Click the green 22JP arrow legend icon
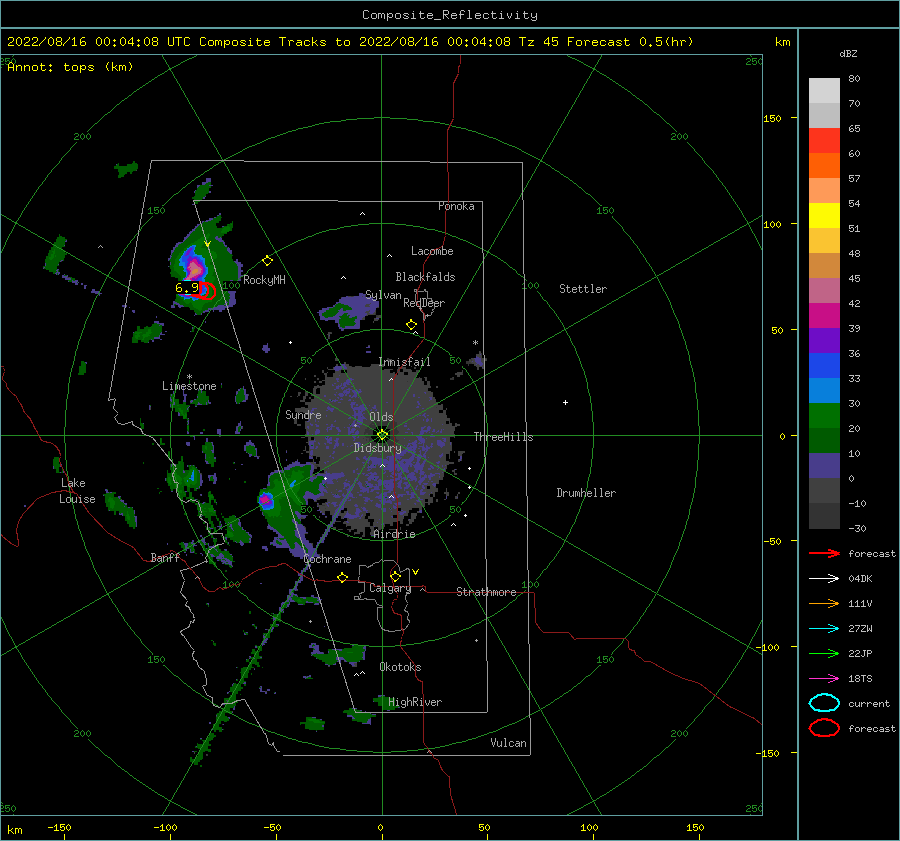900x841 pixels. click(824, 653)
